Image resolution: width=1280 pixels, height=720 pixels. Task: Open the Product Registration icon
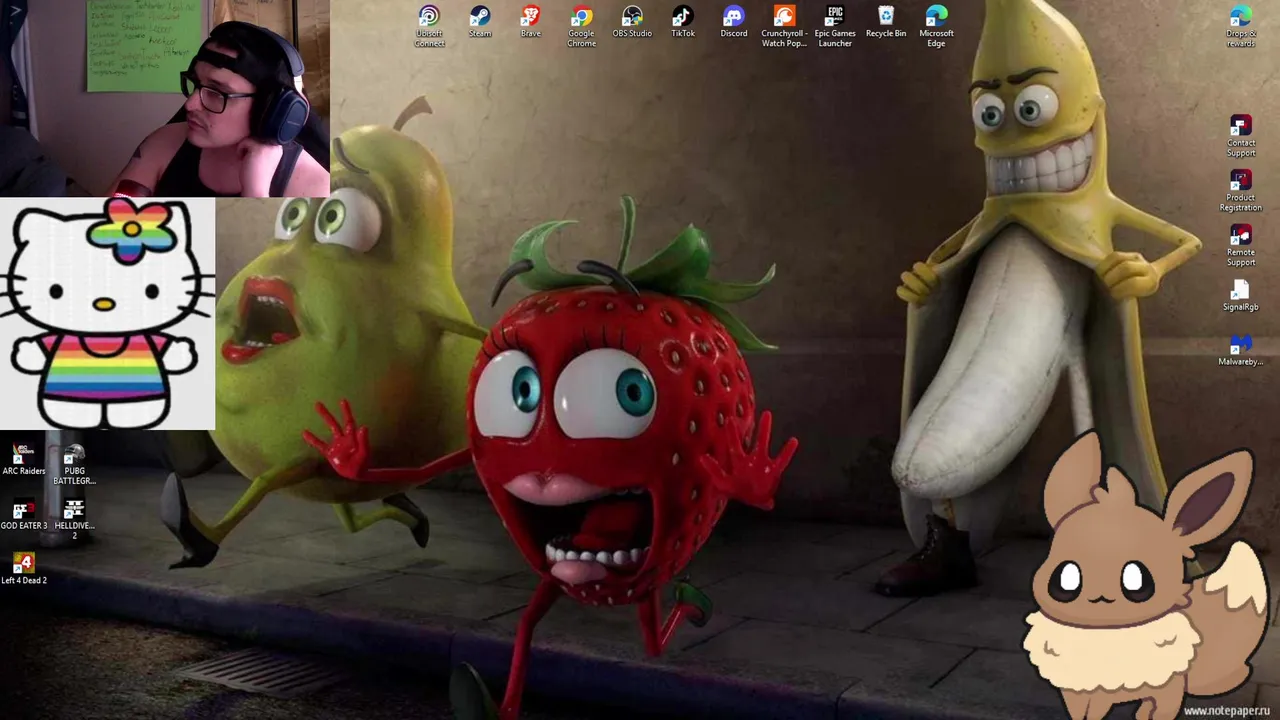1241,190
